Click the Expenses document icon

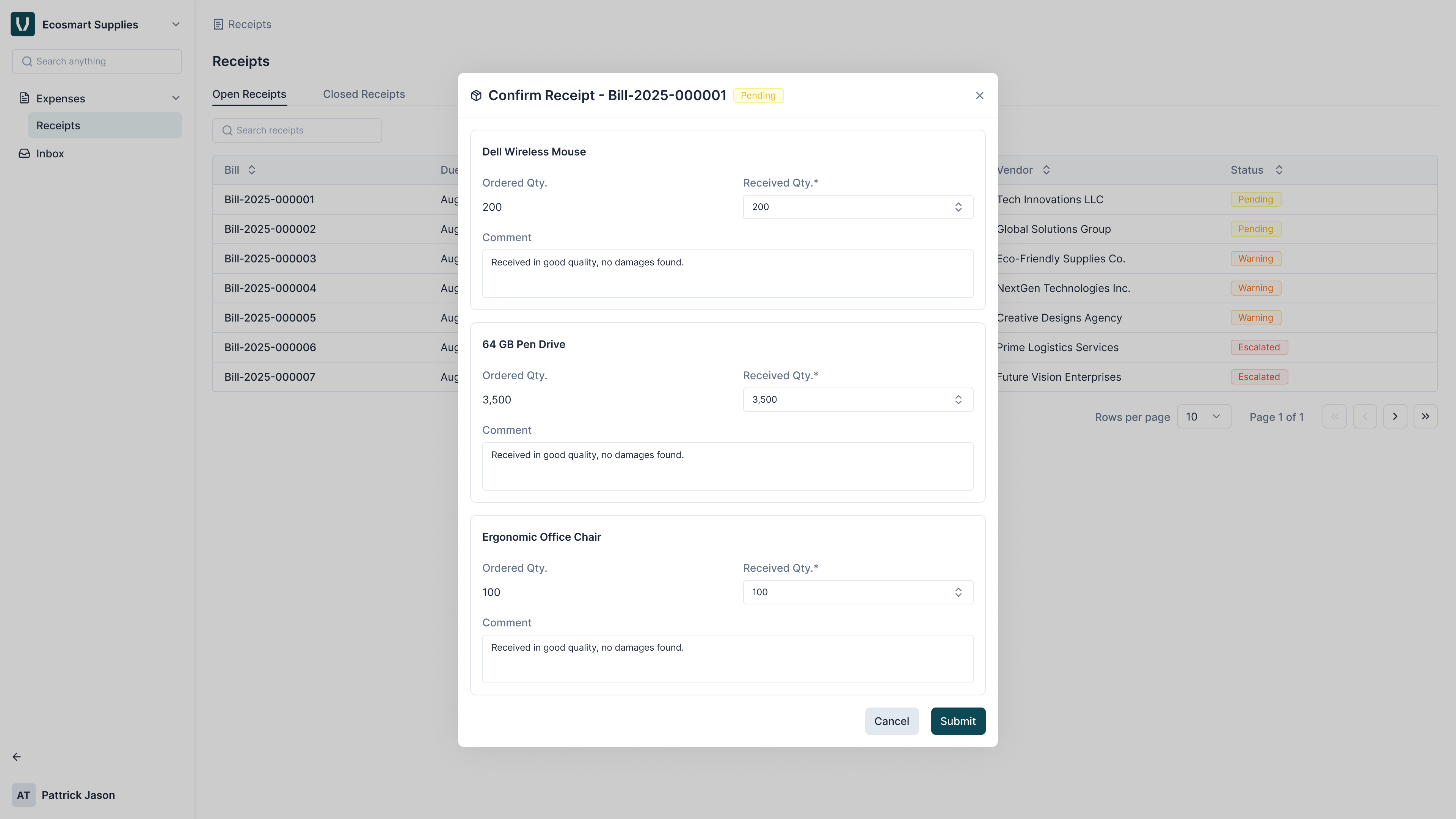24,98
